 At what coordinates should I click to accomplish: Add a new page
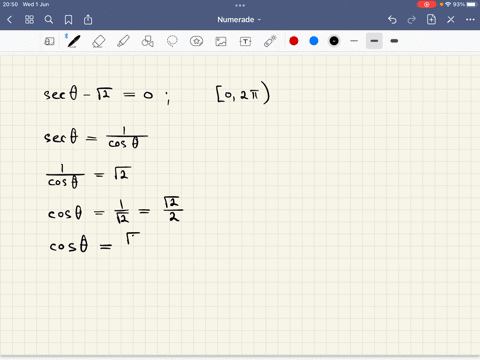point(431,20)
